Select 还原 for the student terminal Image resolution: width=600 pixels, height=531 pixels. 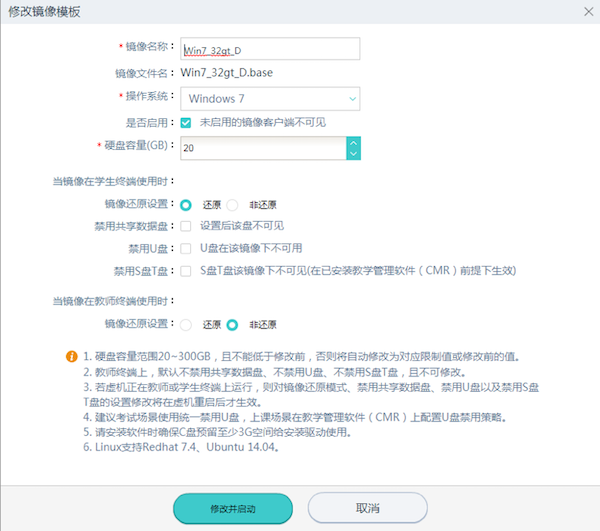(x=186, y=204)
